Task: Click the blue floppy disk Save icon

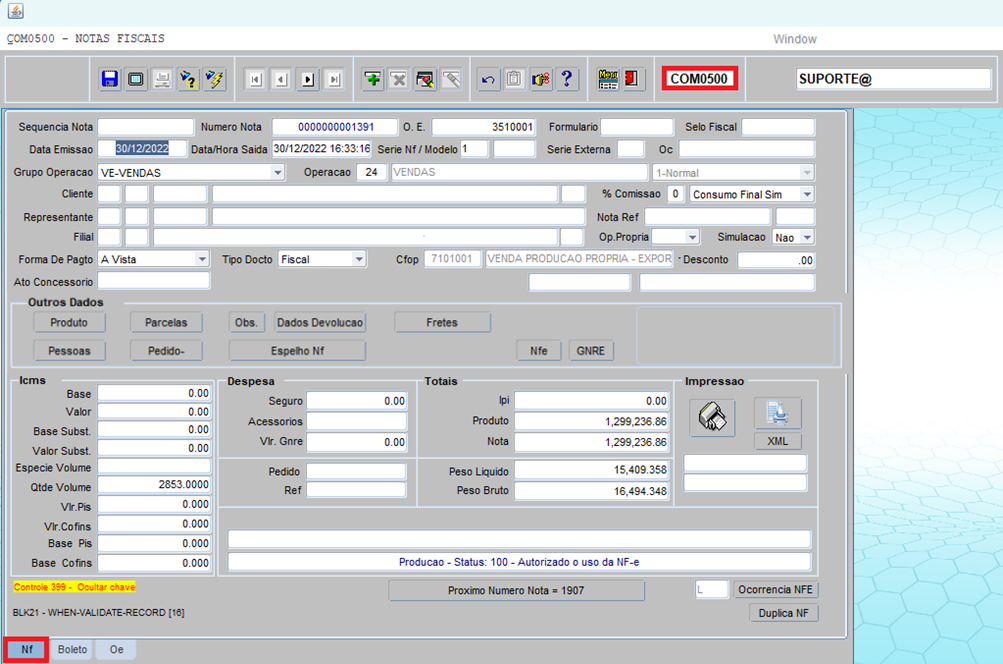Action: coord(110,79)
